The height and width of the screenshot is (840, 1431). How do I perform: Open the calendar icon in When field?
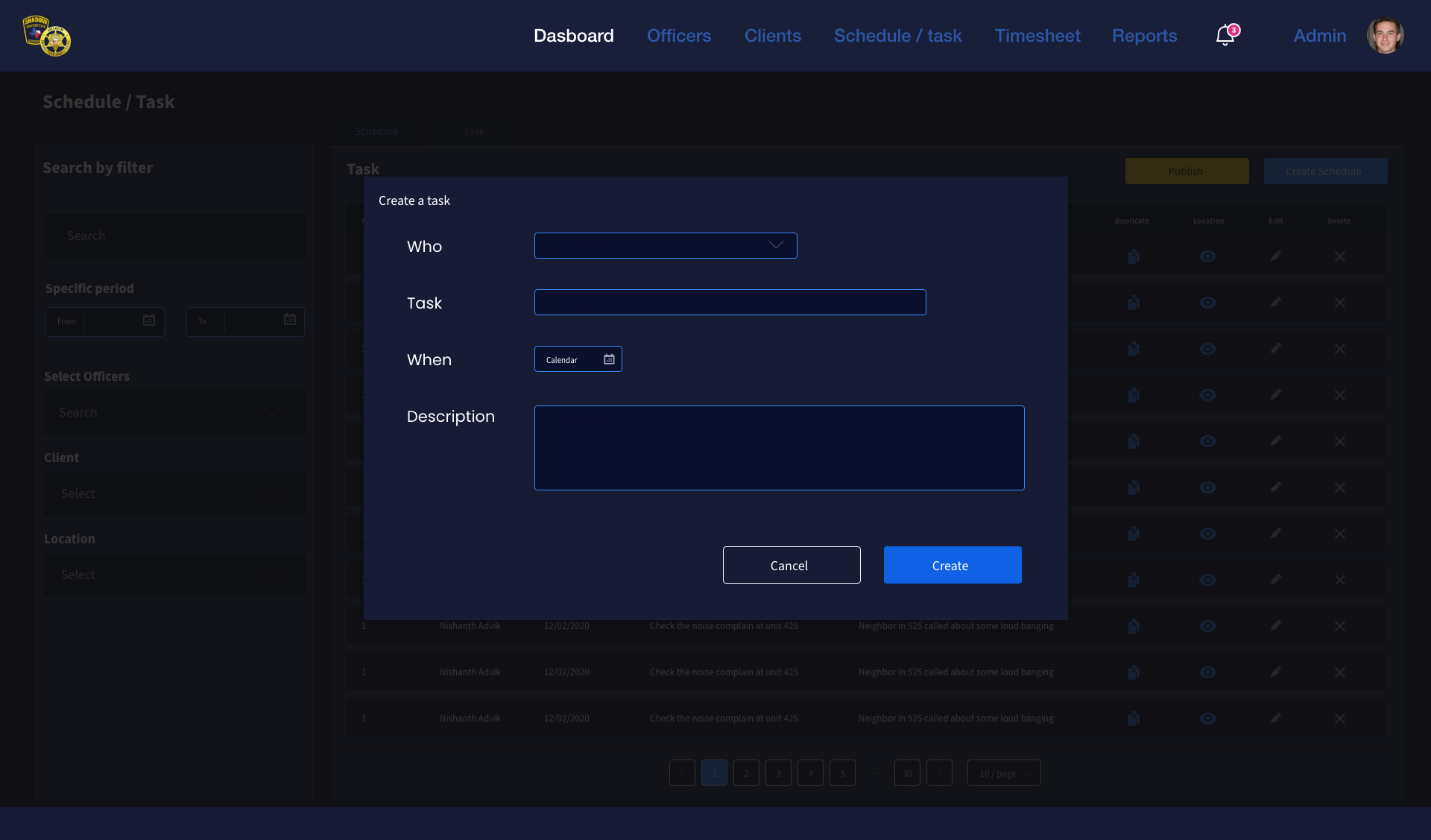(x=609, y=359)
